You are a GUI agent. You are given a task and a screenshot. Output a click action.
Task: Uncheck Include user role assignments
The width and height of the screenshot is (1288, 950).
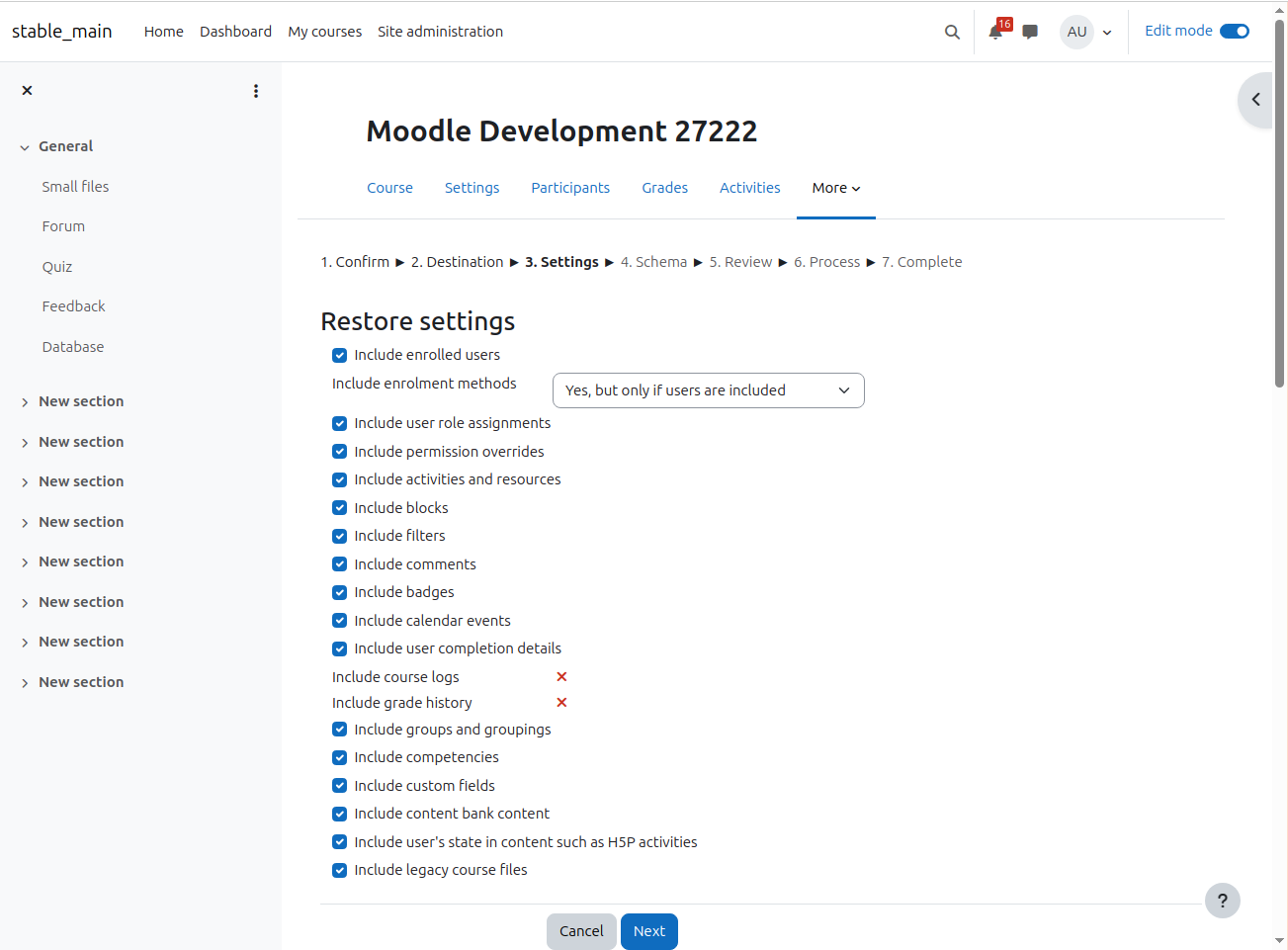point(339,423)
